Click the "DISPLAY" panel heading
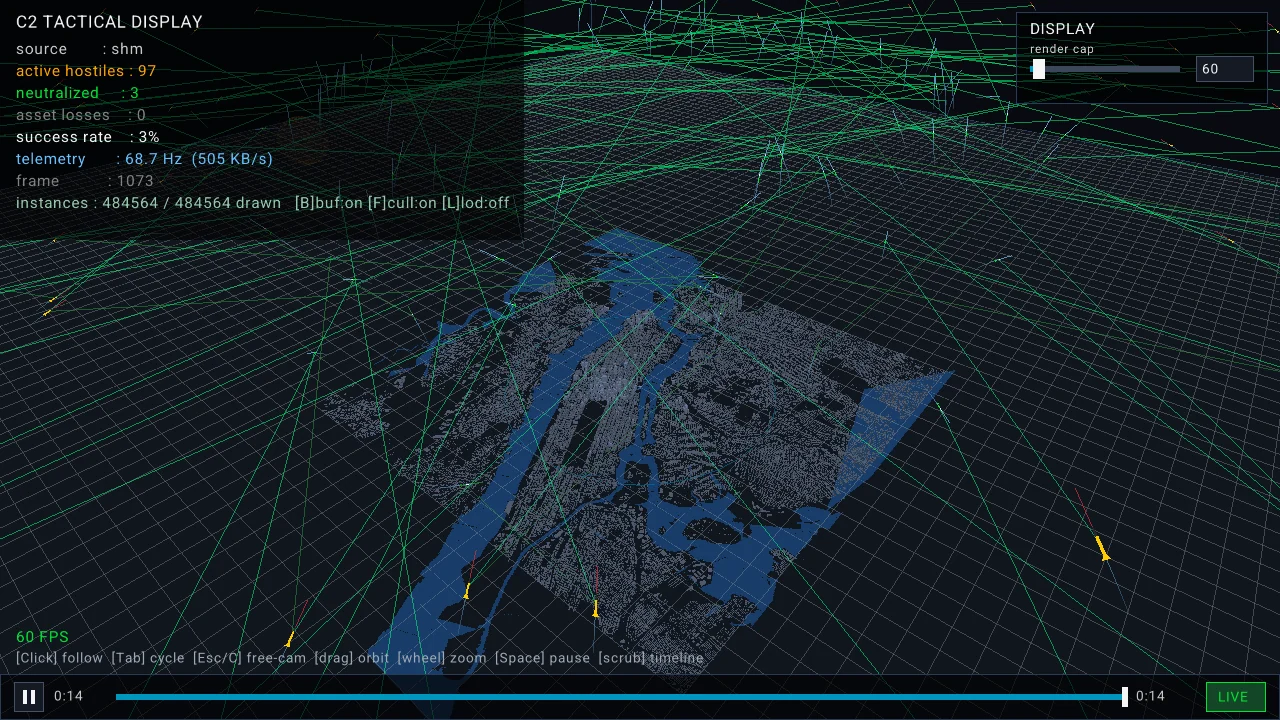The height and width of the screenshot is (720, 1280). click(x=1062, y=29)
